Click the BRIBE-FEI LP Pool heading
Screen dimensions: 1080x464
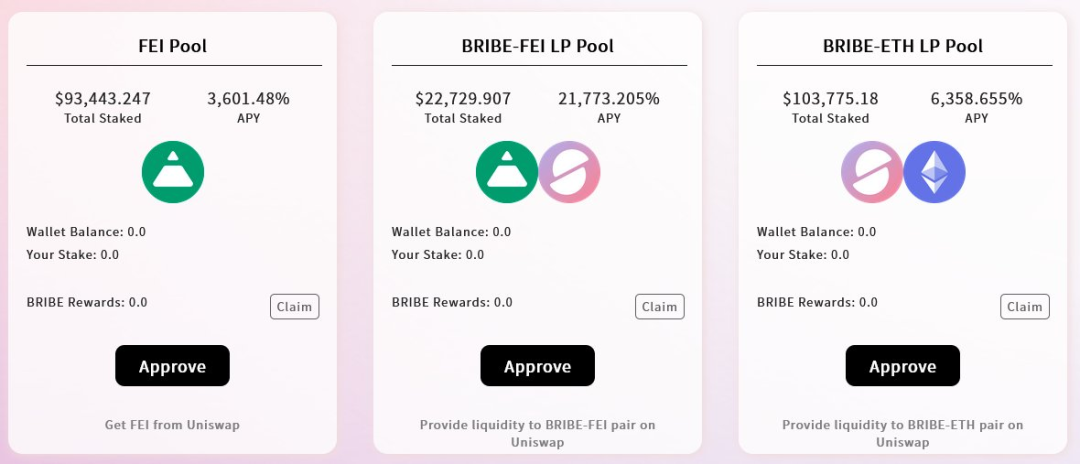pyautogui.click(x=538, y=46)
